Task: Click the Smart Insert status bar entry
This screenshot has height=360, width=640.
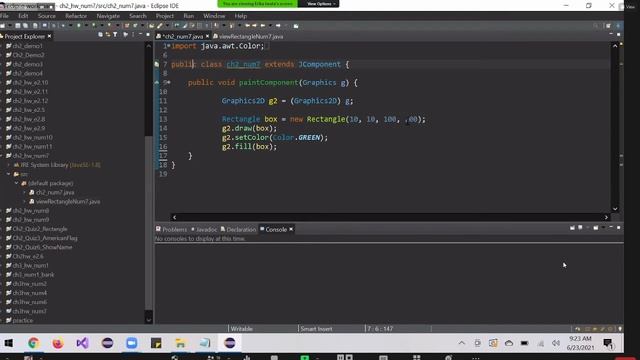Action: [x=316, y=329]
